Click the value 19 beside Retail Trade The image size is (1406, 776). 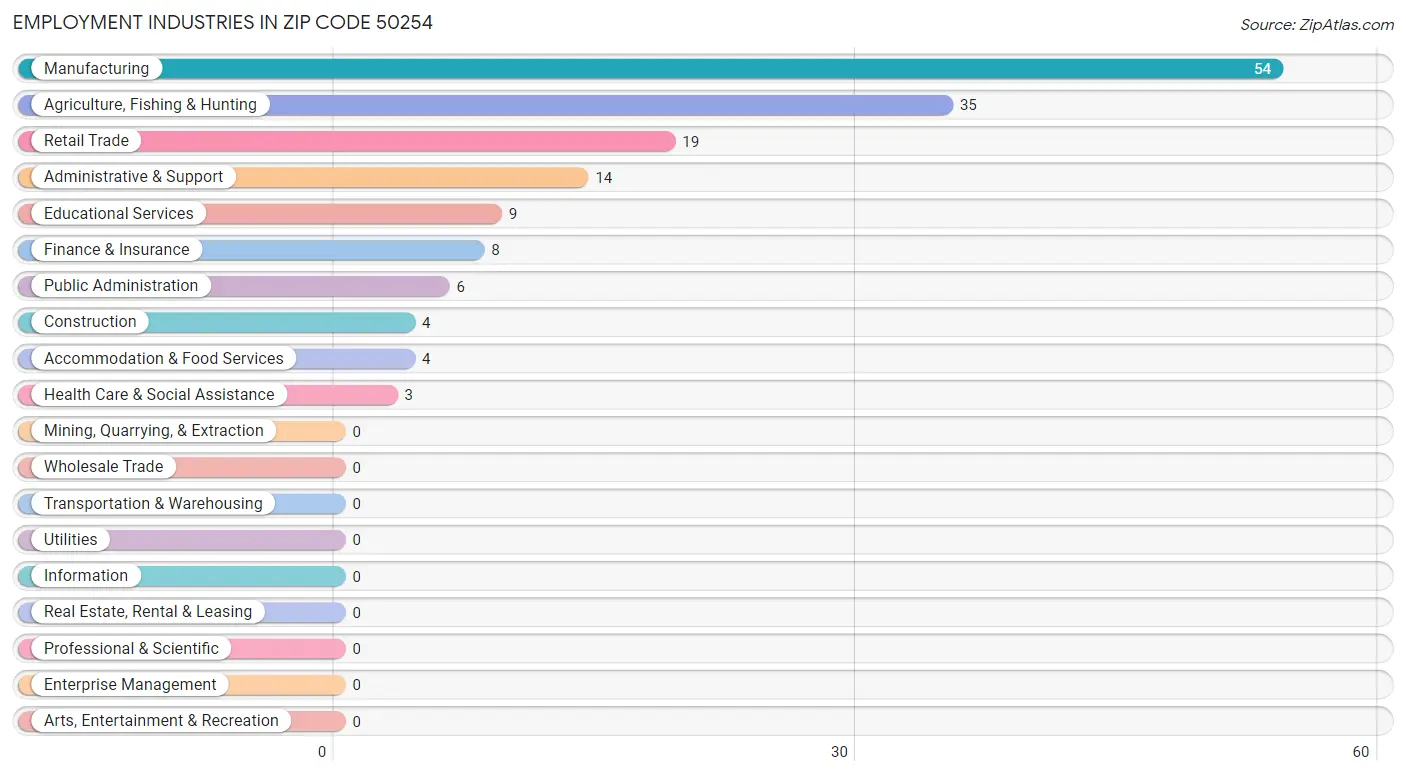point(691,142)
